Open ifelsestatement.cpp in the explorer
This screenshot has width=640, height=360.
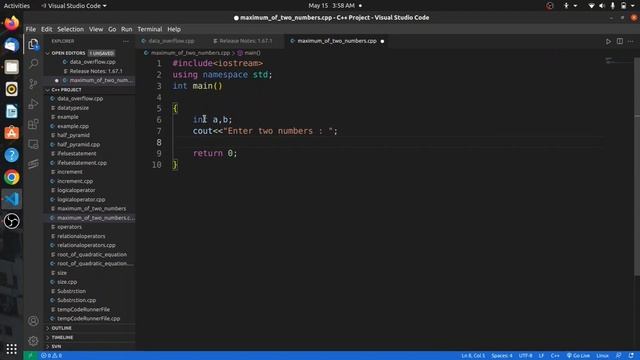(x=82, y=163)
